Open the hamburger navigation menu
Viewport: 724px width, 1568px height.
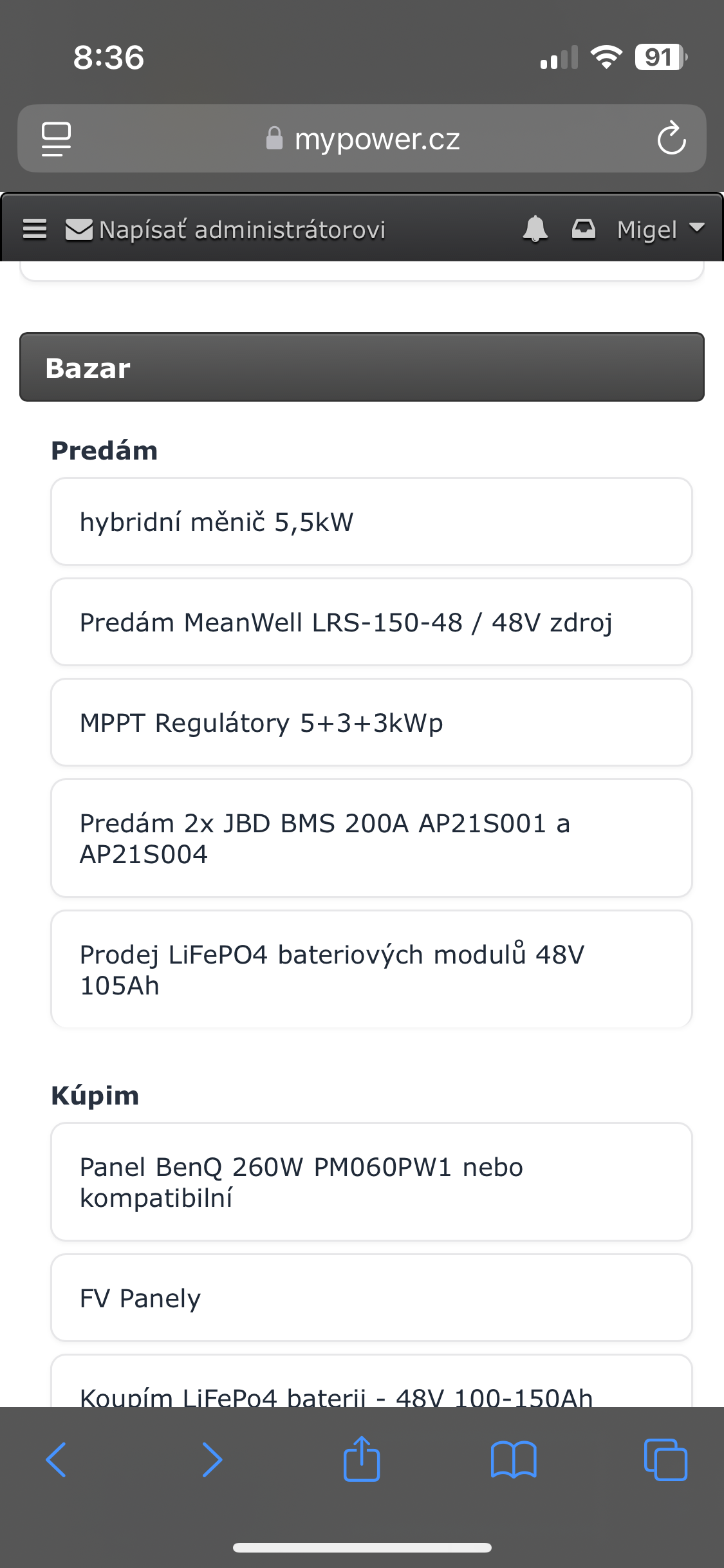tap(35, 229)
